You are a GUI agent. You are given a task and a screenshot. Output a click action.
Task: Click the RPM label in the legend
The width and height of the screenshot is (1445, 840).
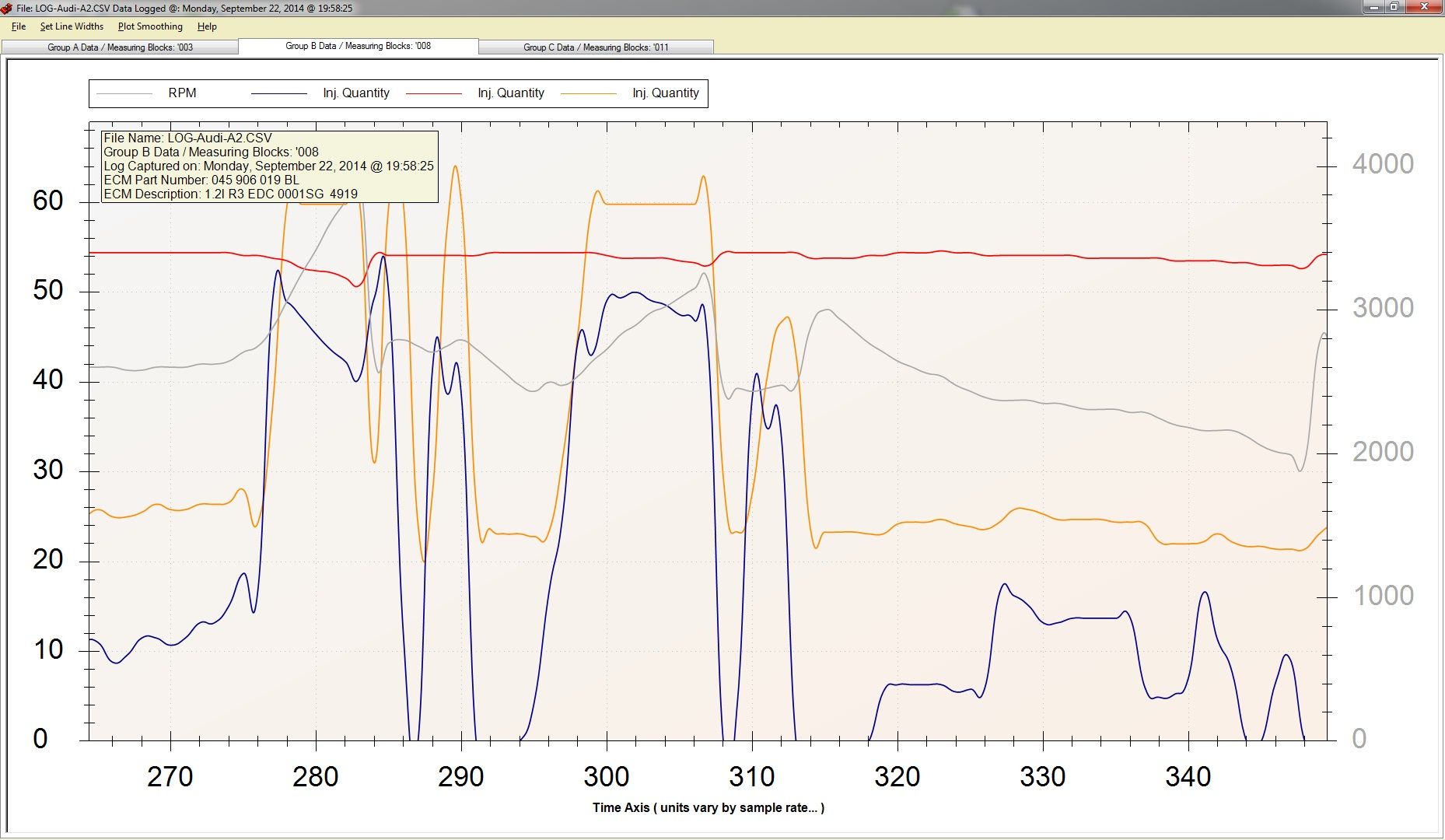tap(182, 93)
